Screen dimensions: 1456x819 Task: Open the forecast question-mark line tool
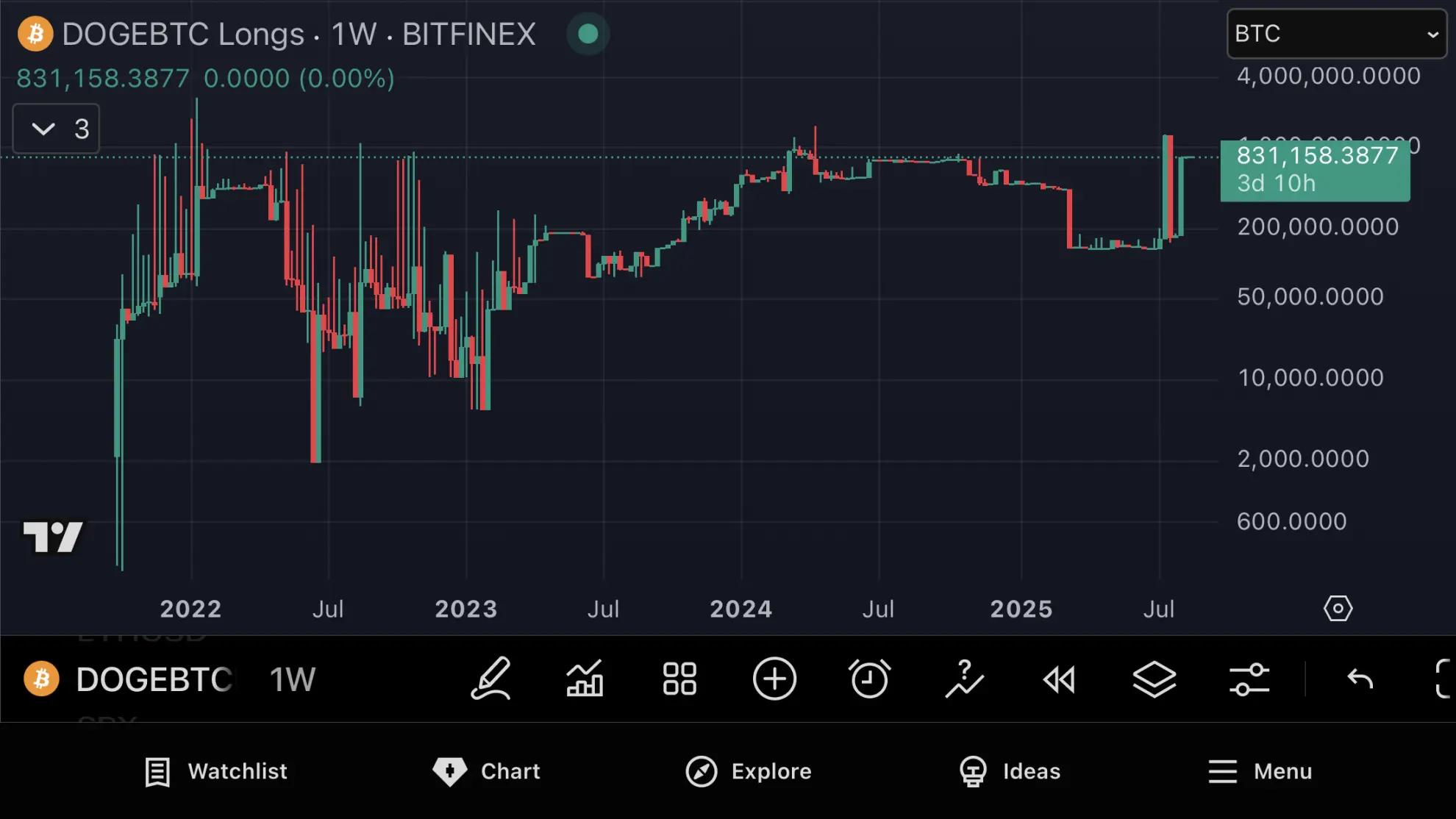tap(964, 679)
